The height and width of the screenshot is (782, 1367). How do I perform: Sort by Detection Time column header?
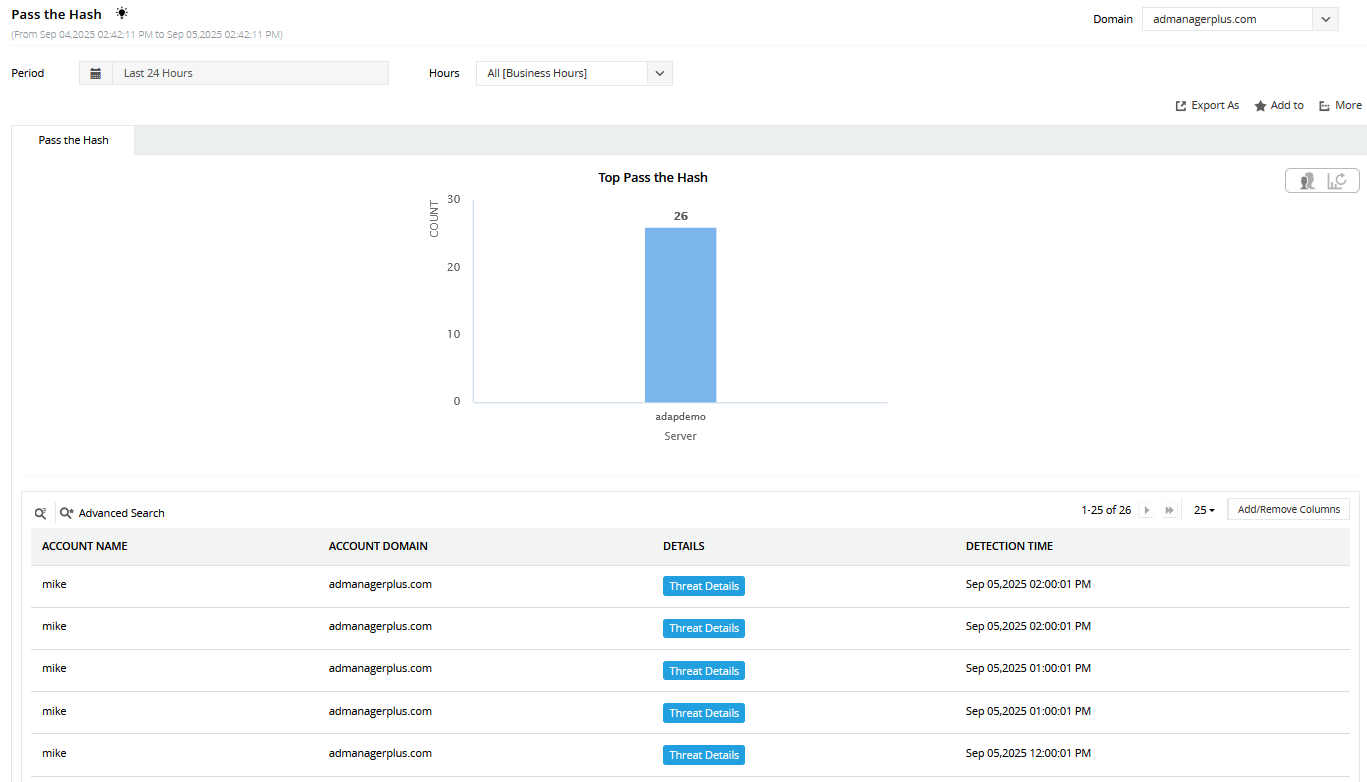[x=1009, y=546]
